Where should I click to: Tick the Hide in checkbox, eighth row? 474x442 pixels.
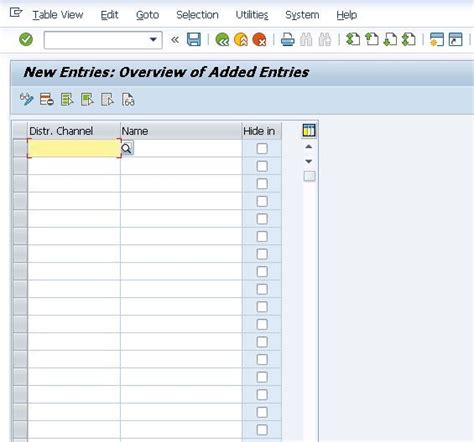(262, 272)
